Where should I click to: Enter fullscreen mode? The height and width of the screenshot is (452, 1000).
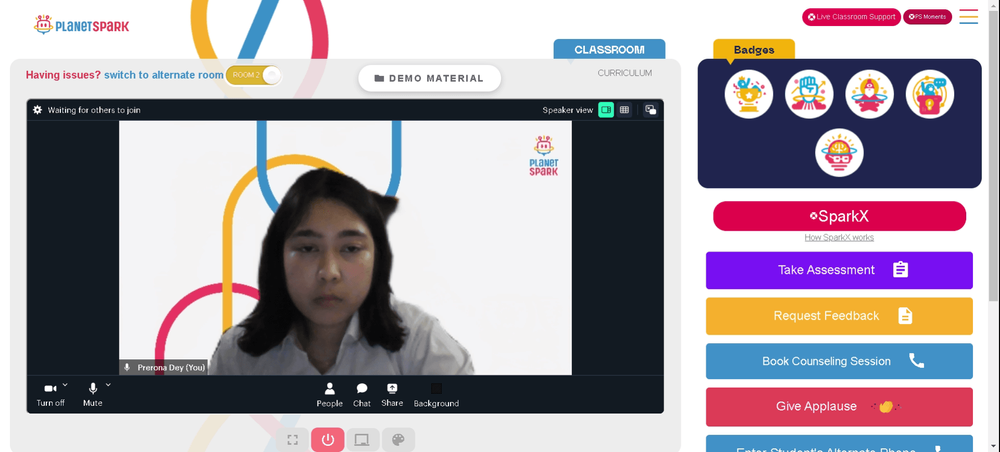click(293, 440)
